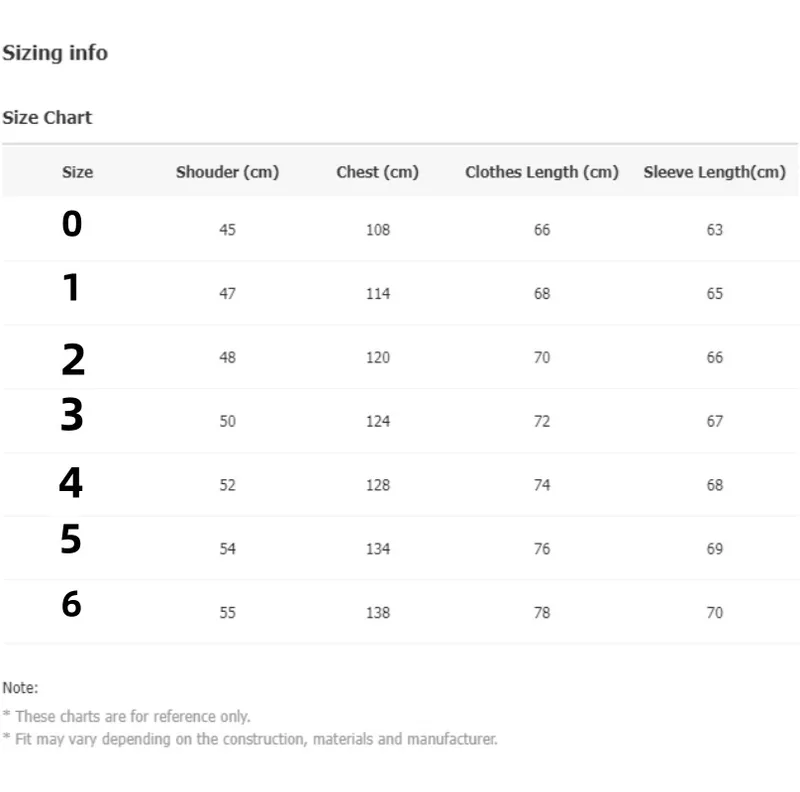
Task: Click size 2 row label
Action: 73,360
